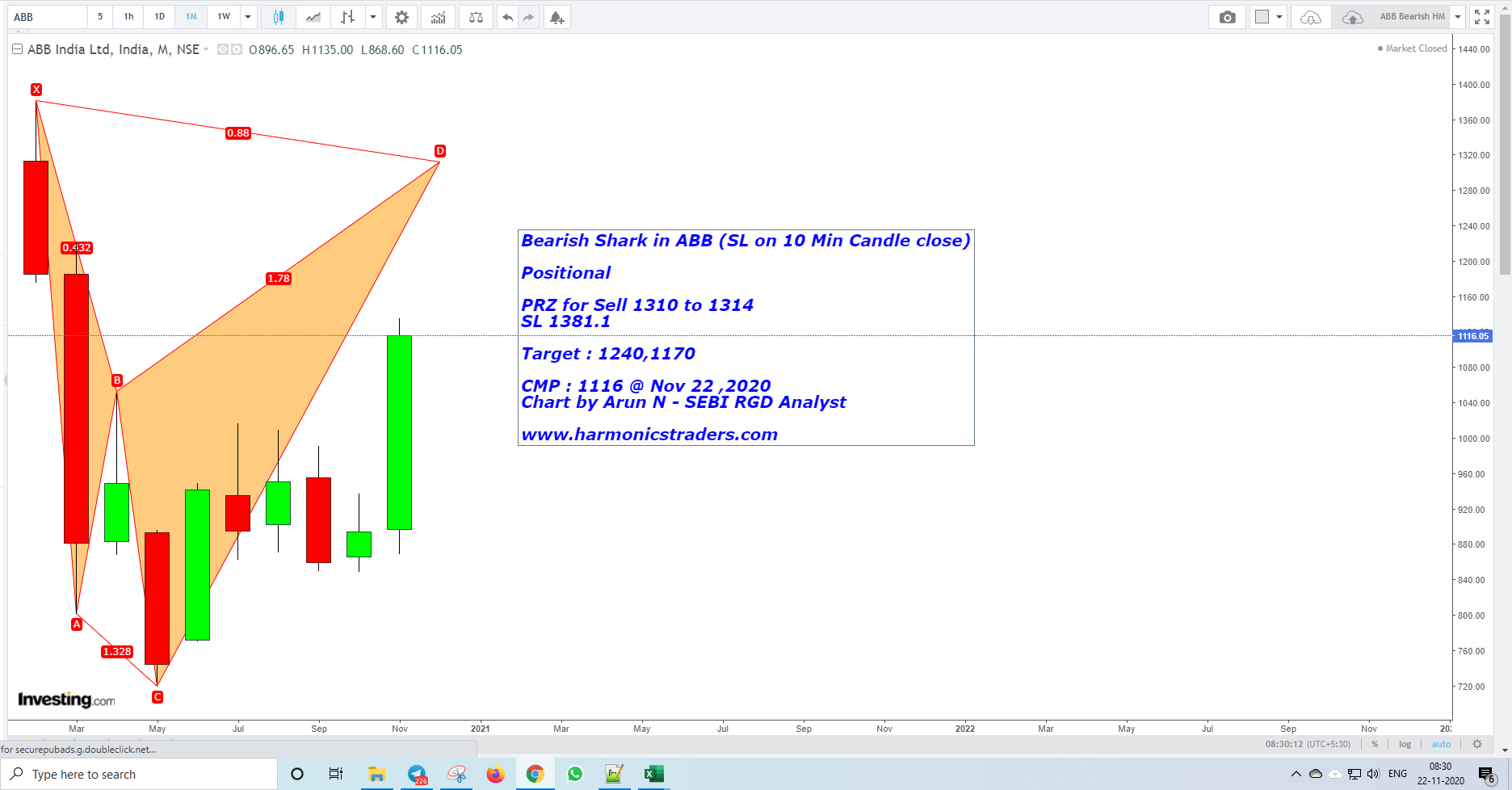The height and width of the screenshot is (790, 1512).
Task: Toggle percentage scale mode
Action: [1374, 743]
